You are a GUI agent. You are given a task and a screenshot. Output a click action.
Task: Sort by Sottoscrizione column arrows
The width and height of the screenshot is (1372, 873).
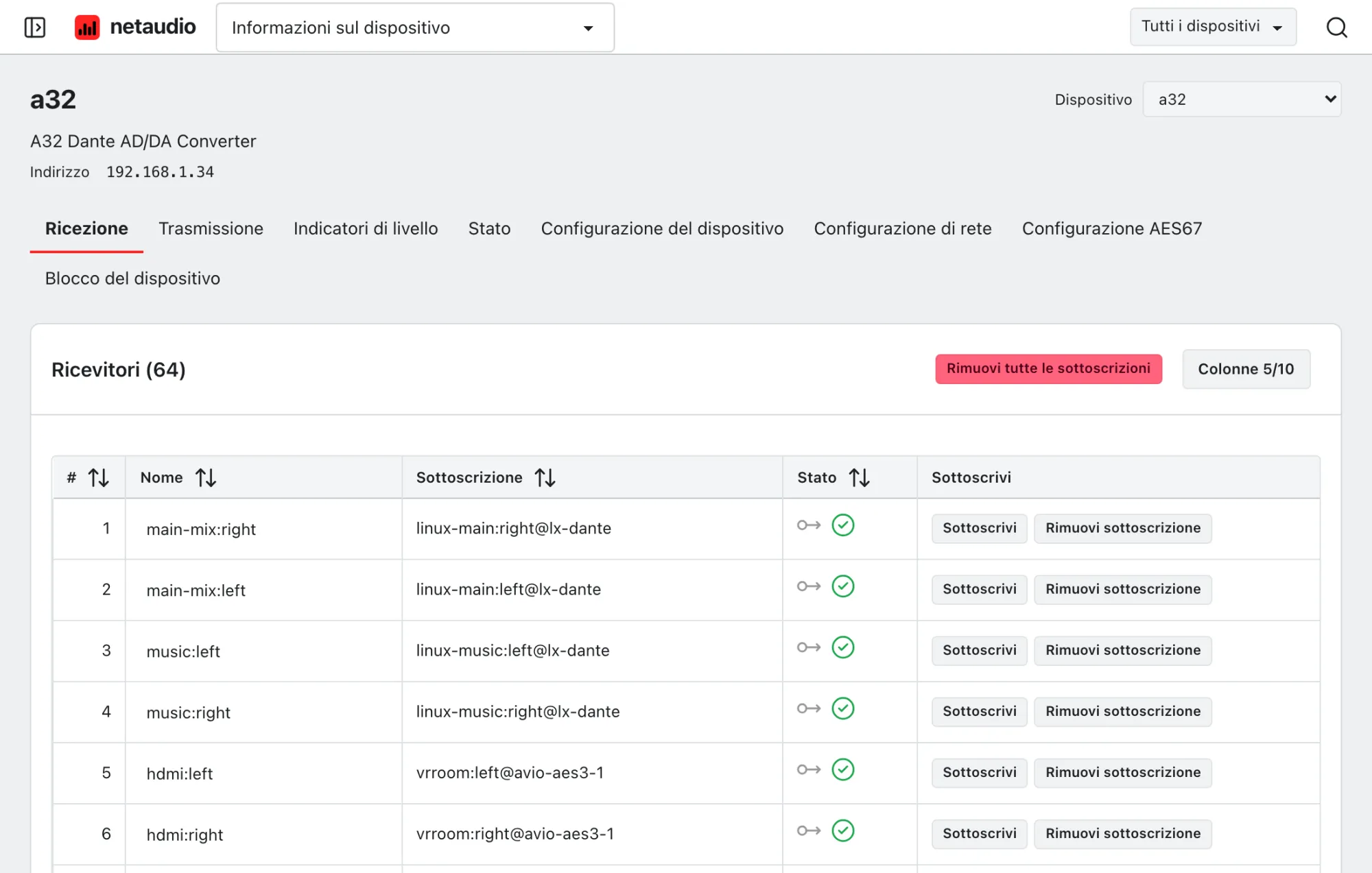545,477
